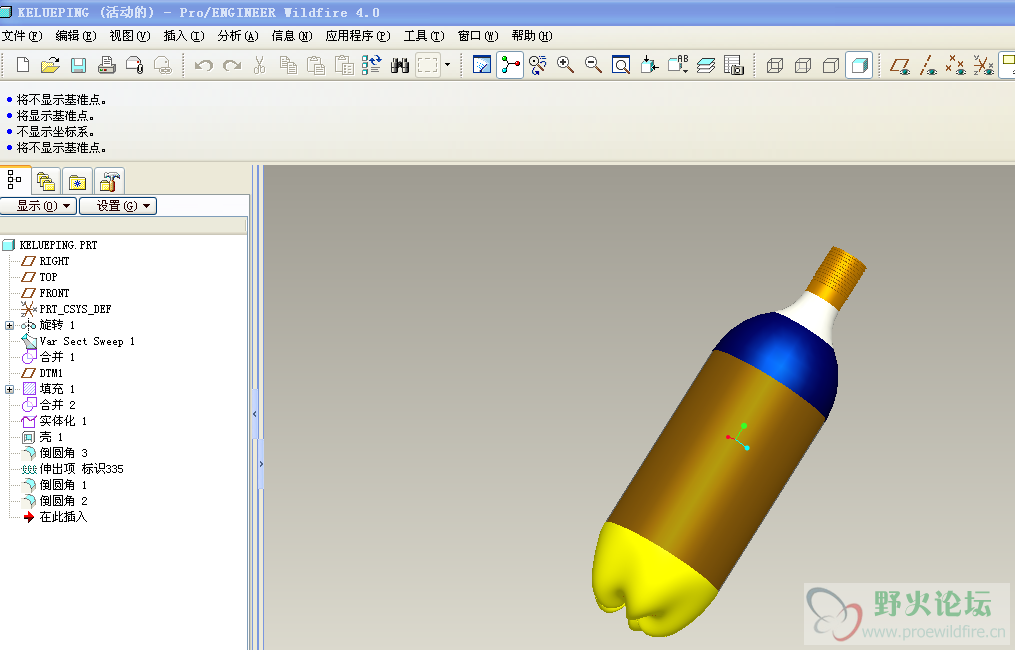Select Var Sect Sweep 1 feature
The height and width of the screenshot is (650, 1015).
(x=78, y=341)
